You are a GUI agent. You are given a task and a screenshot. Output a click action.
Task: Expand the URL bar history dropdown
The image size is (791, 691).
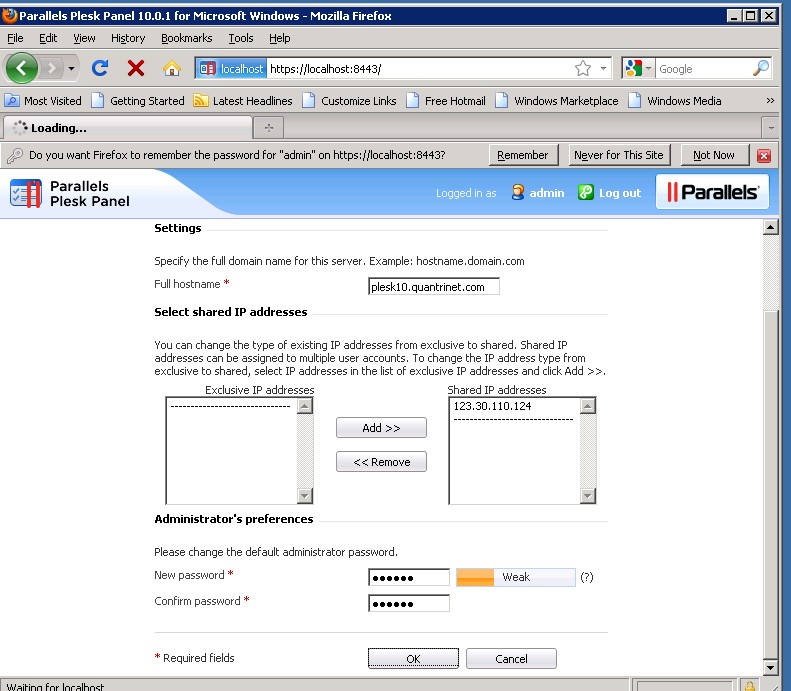point(604,69)
